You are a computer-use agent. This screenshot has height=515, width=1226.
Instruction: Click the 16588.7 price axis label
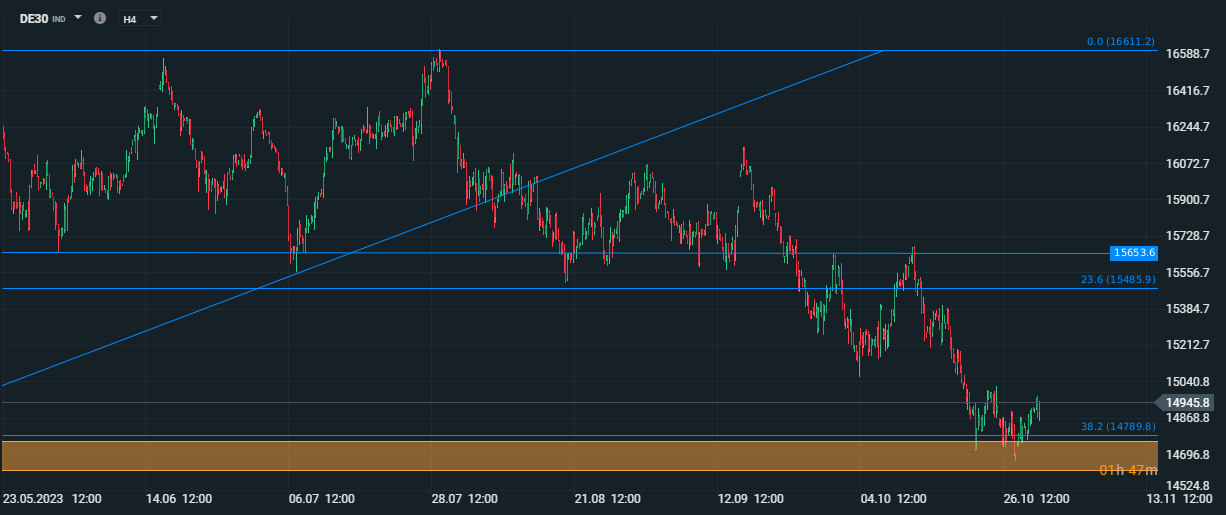pos(1188,54)
